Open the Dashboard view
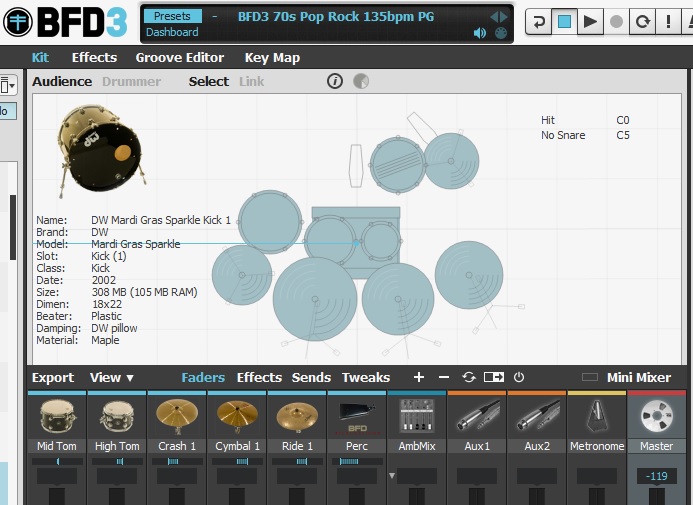The image size is (693, 505). click(172, 32)
